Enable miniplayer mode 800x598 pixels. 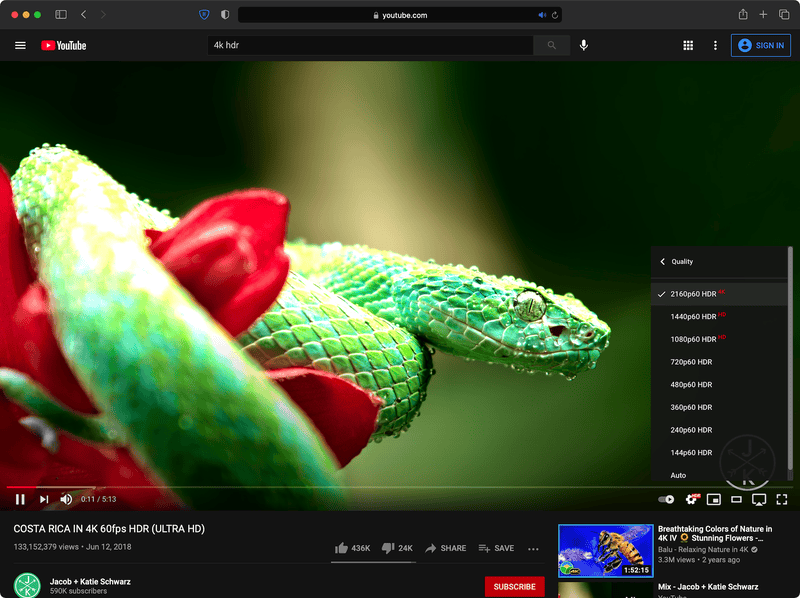point(714,499)
